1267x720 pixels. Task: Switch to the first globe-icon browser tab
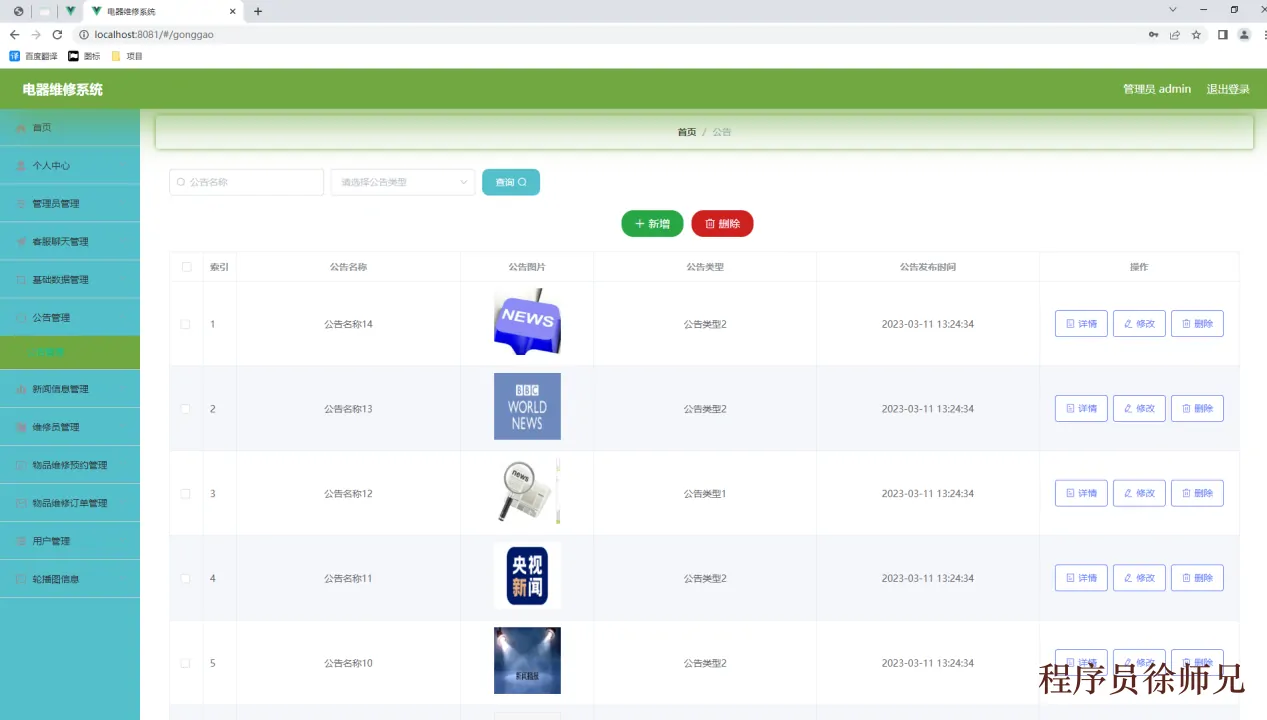point(18,11)
